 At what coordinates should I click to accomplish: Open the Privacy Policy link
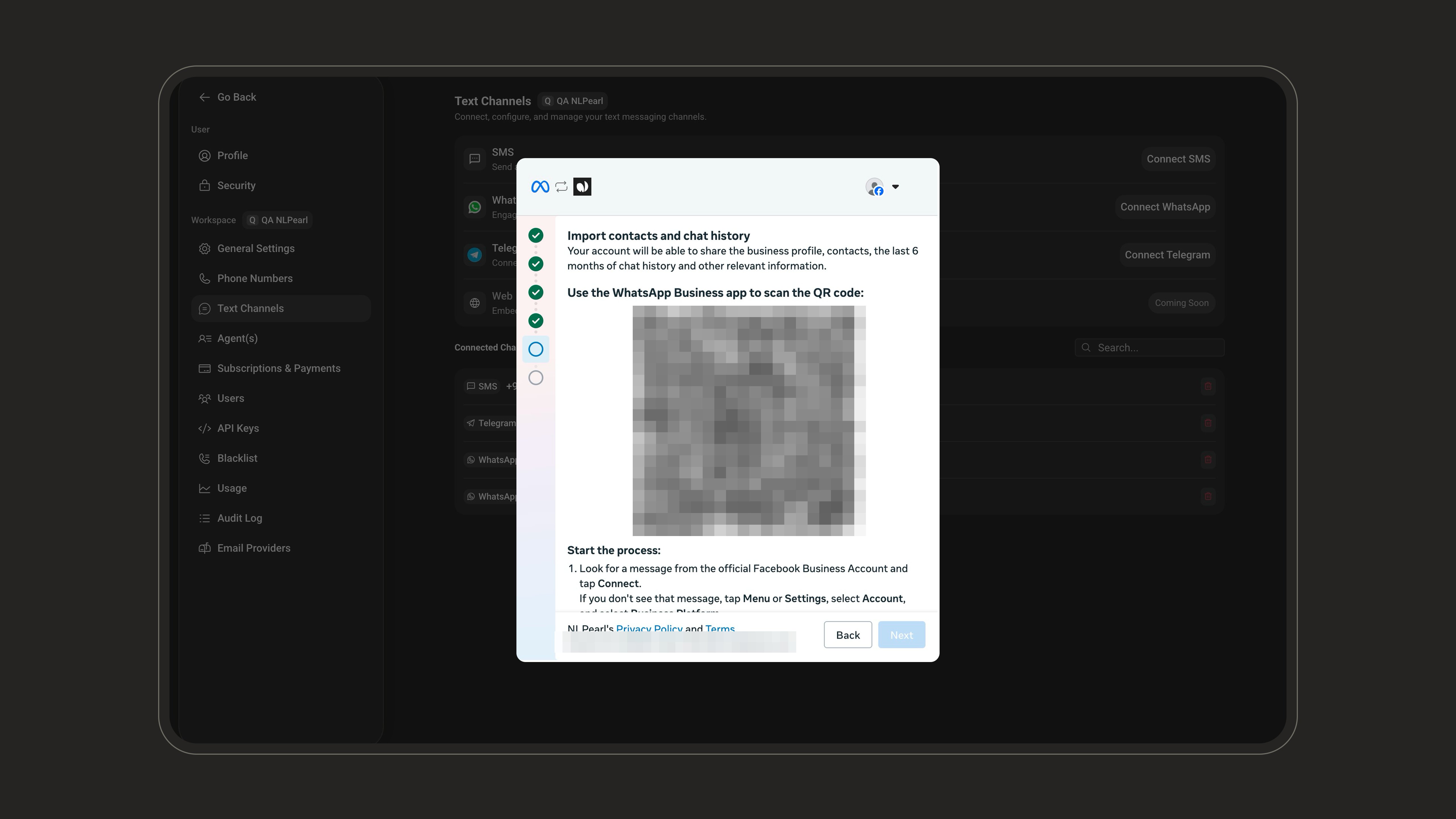(x=649, y=628)
